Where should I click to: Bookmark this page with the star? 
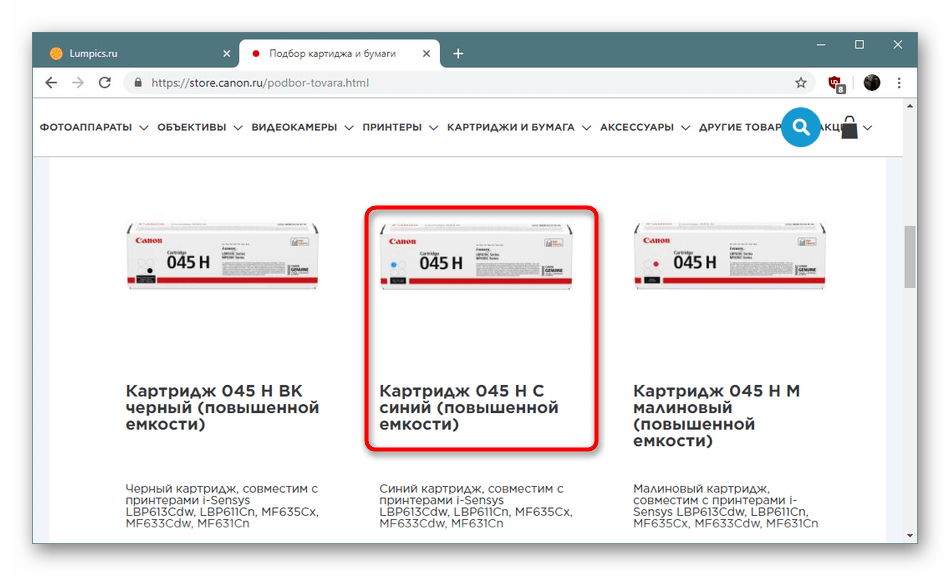coord(801,83)
